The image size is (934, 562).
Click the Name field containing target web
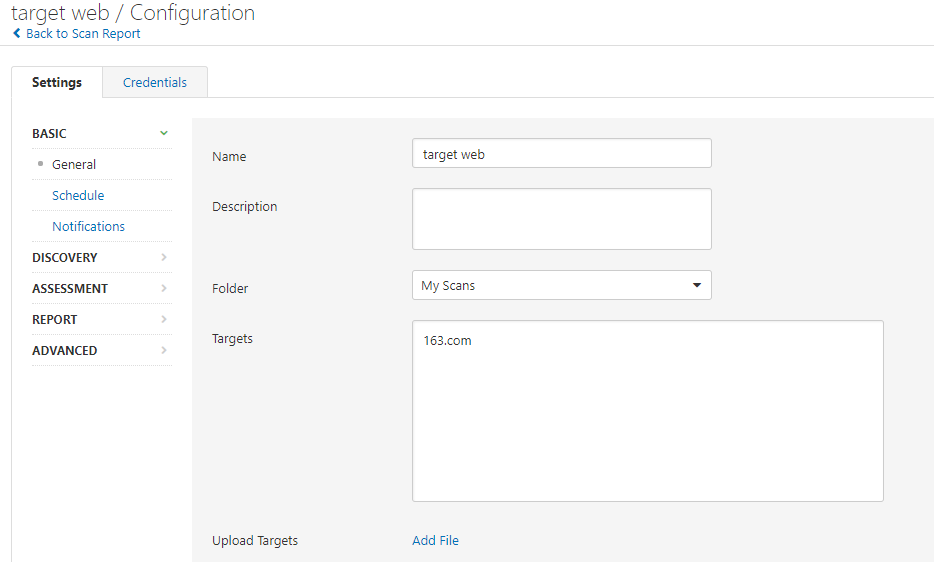(x=561, y=154)
